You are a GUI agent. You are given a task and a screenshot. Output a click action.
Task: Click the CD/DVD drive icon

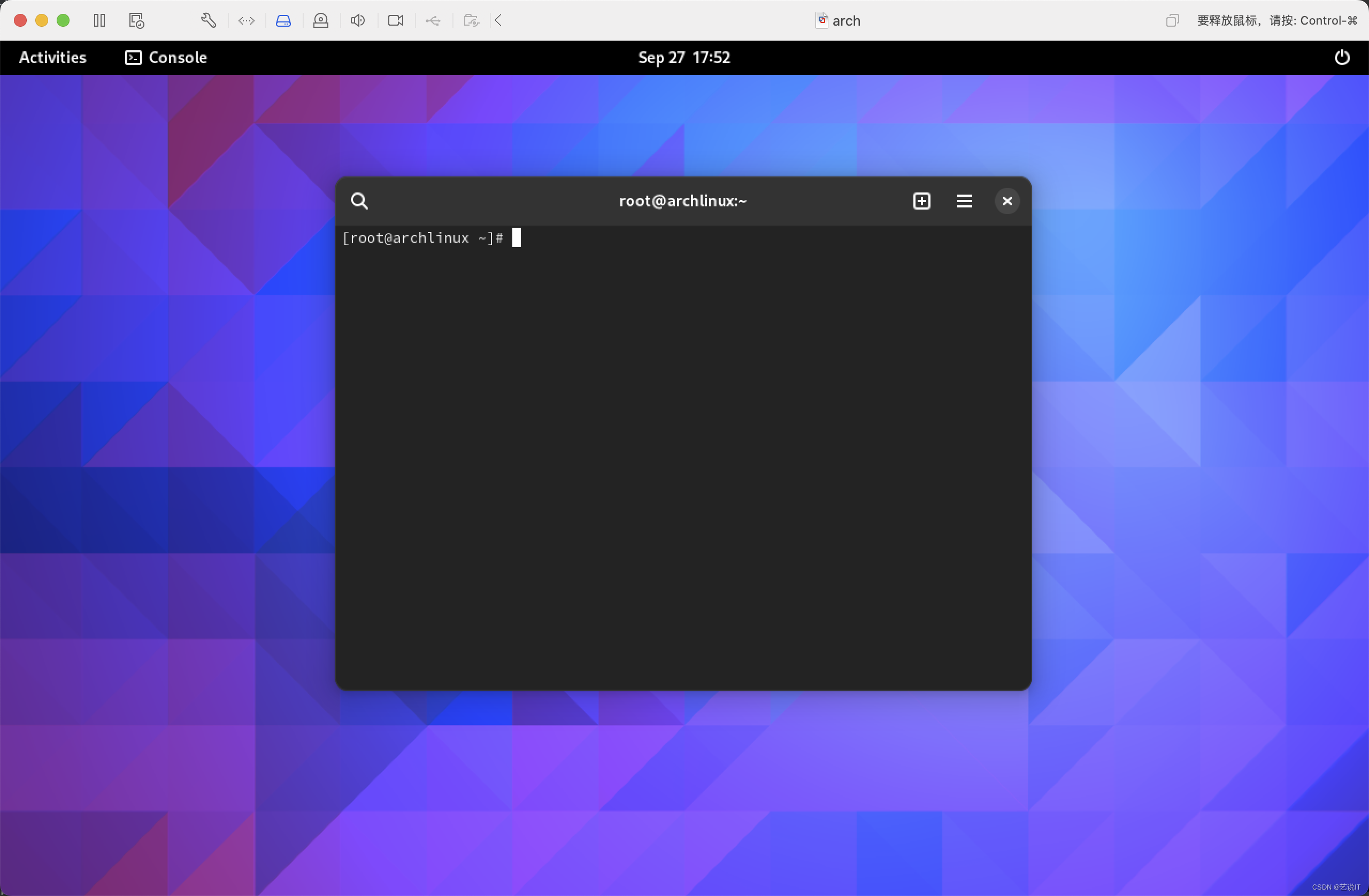pos(320,21)
